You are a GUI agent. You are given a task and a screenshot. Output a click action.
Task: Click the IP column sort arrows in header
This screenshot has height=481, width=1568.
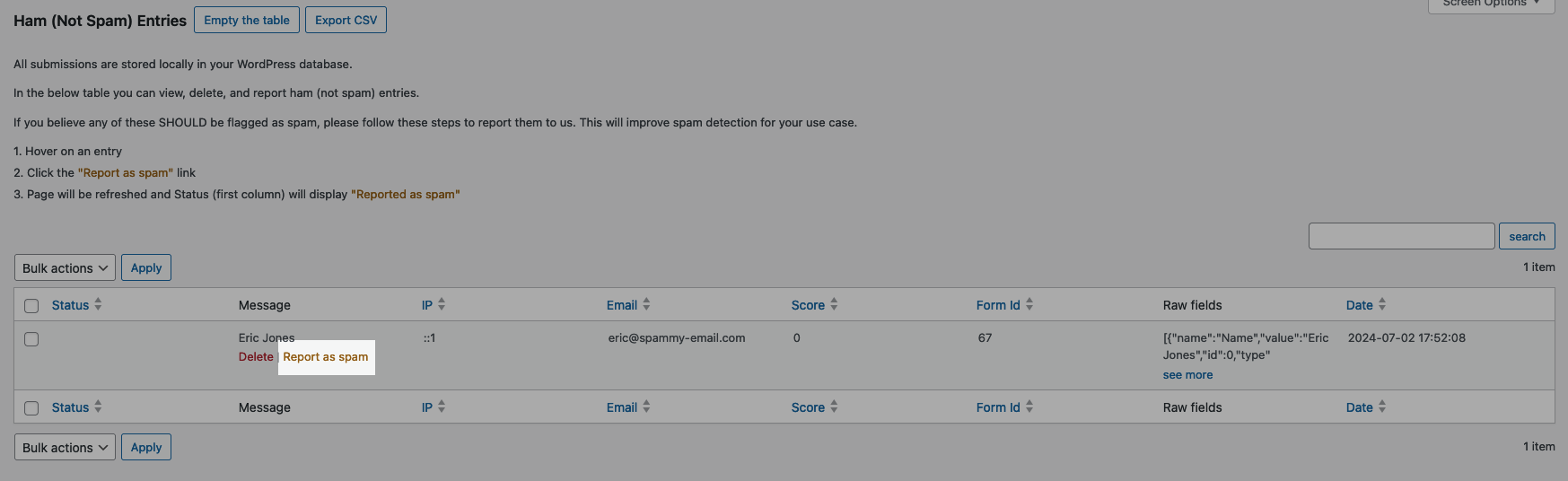click(x=442, y=305)
